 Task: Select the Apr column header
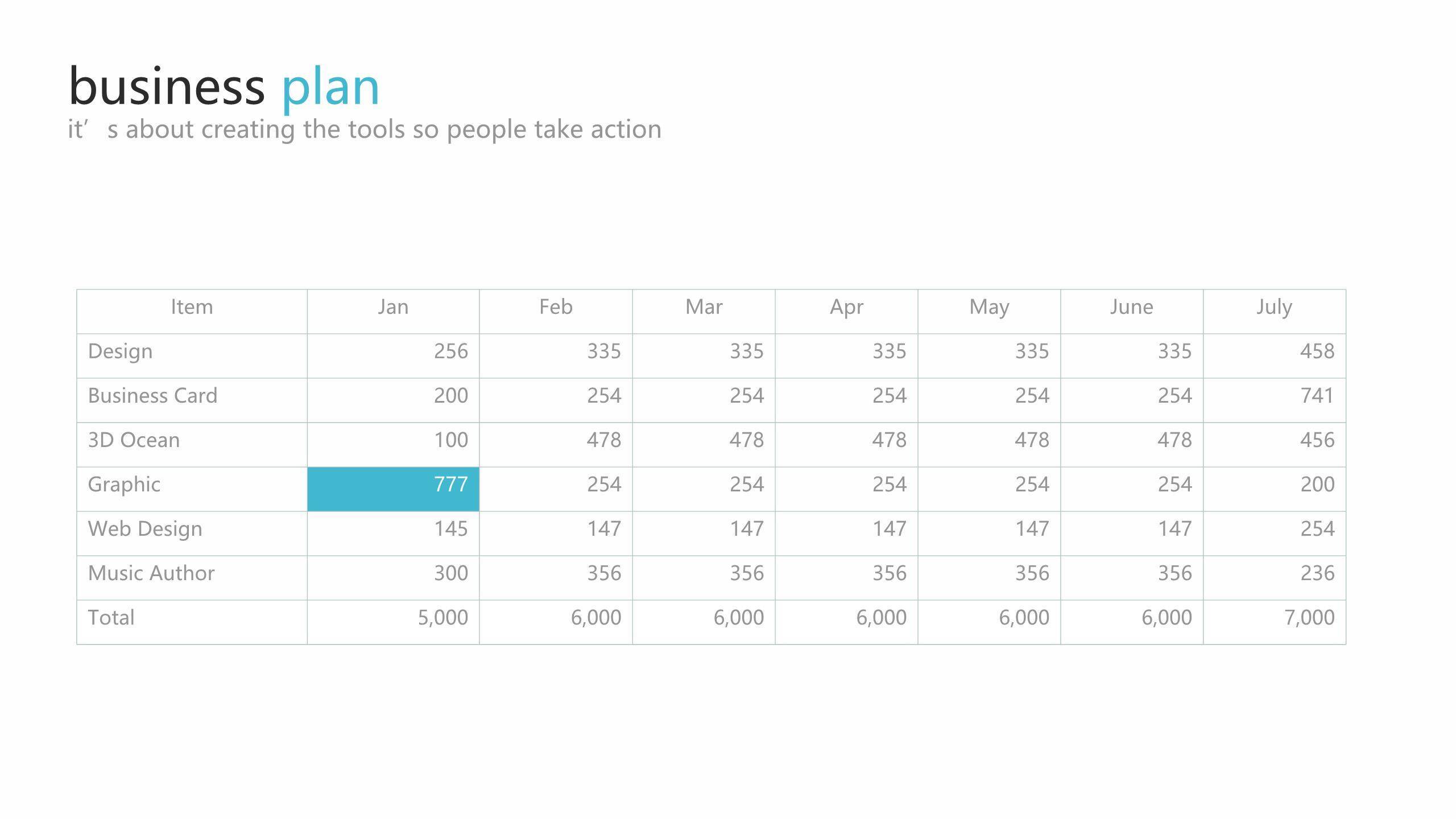(x=846, y=307)
